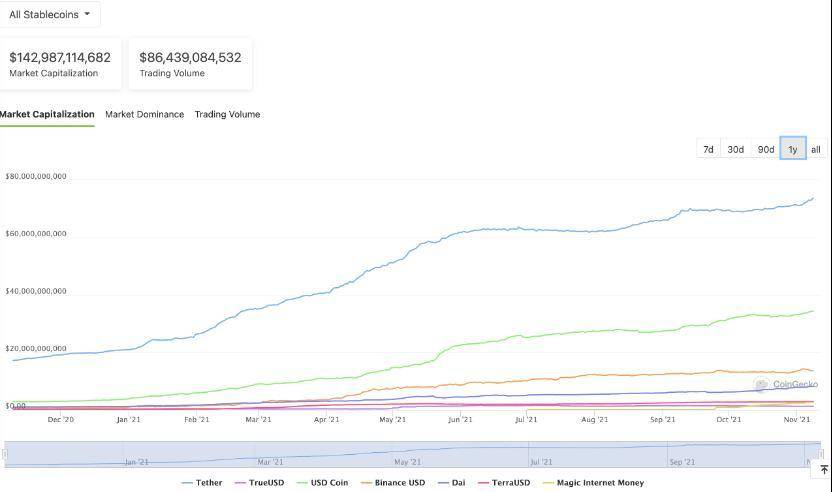The width and height of the screenshot is (832, 492).
Task: Hide the USD Coin series via legend
Action: pos(322,482)
